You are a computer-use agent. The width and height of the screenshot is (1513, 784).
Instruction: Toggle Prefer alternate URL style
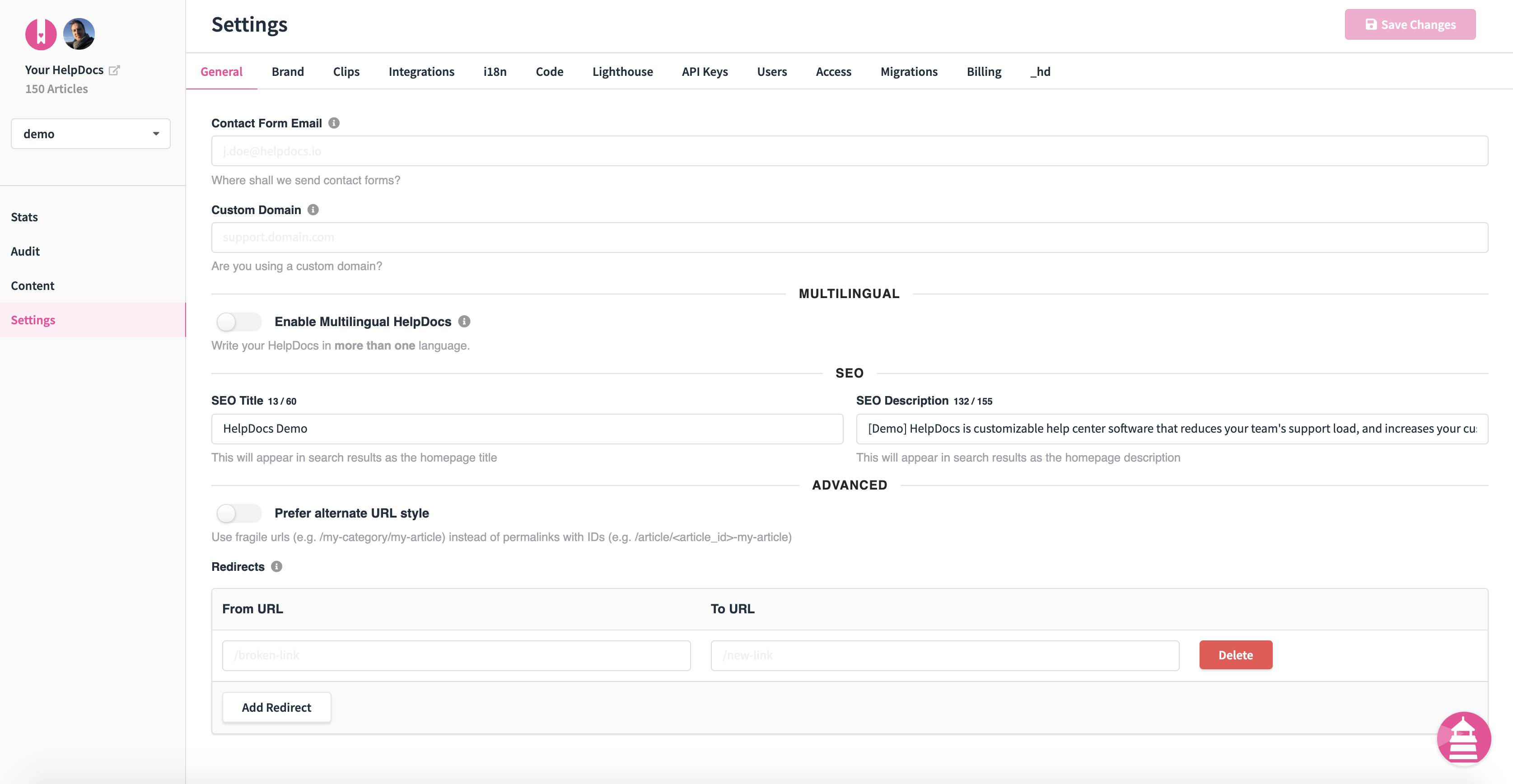click(238, 513)
